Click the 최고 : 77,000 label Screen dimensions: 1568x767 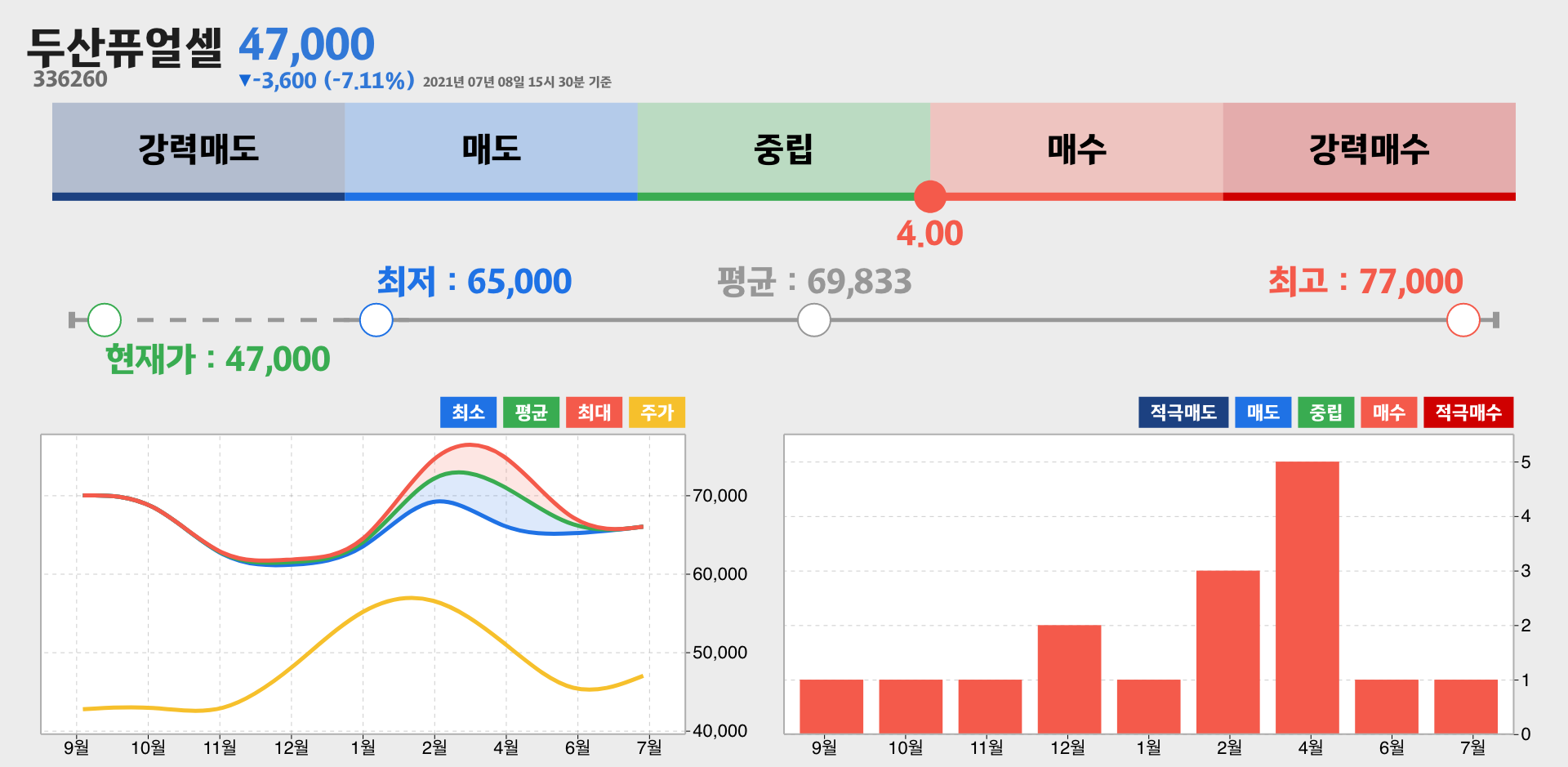(x=1365, y=281)
